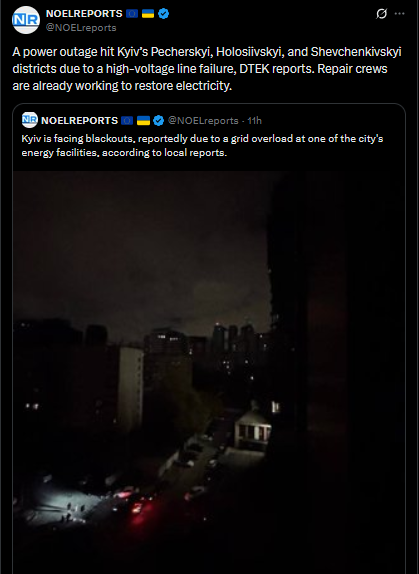
Task: Open the 11h timestamp of the quoted post
Action: coord(254,120)
